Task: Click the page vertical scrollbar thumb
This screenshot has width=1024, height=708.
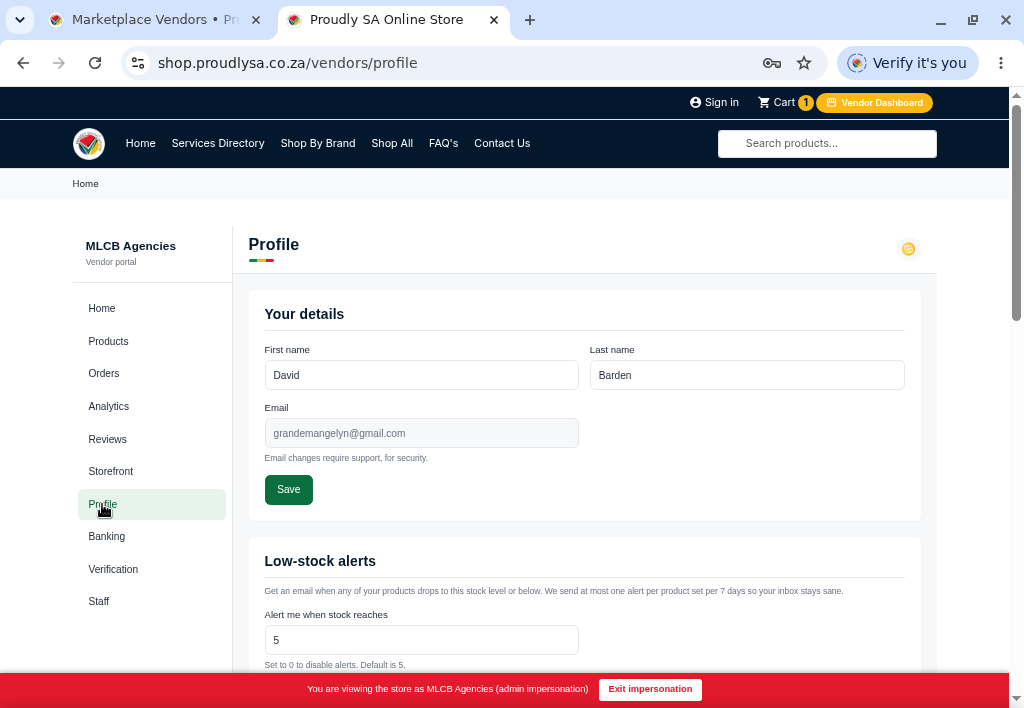Action: 1016,212
